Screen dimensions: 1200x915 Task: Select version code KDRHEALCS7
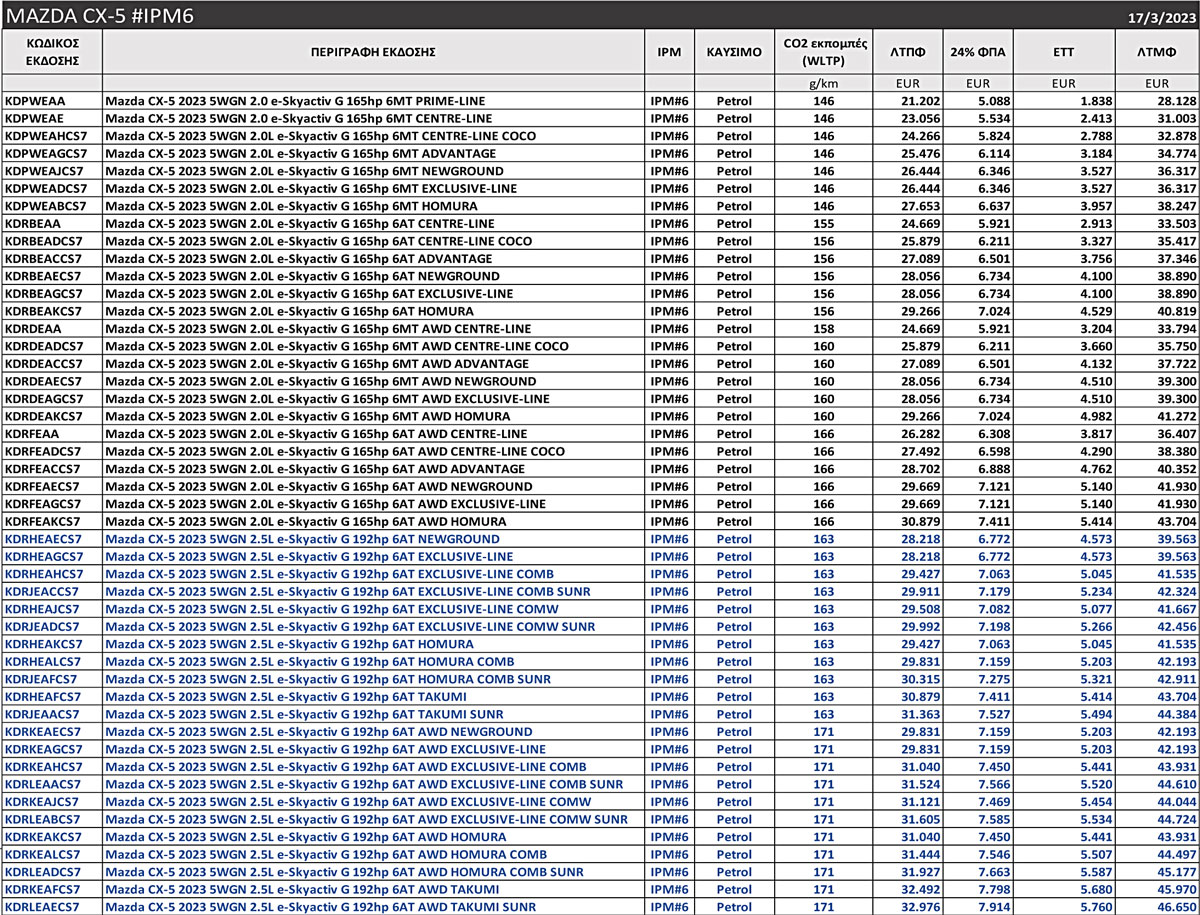pyautogui.click(x=44, y=661)
